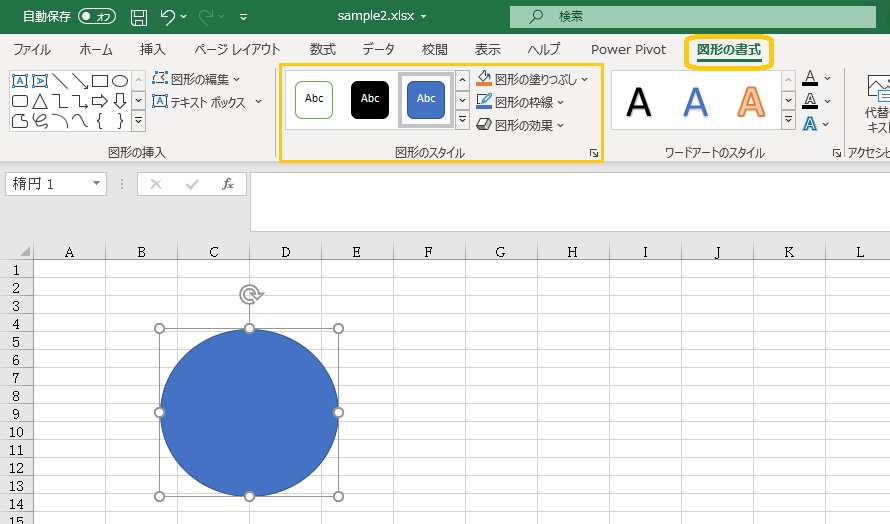This screenshot has height=524, width=890.
Task: Choose the straight line shape tool
Action: click(x=59, y=81)
